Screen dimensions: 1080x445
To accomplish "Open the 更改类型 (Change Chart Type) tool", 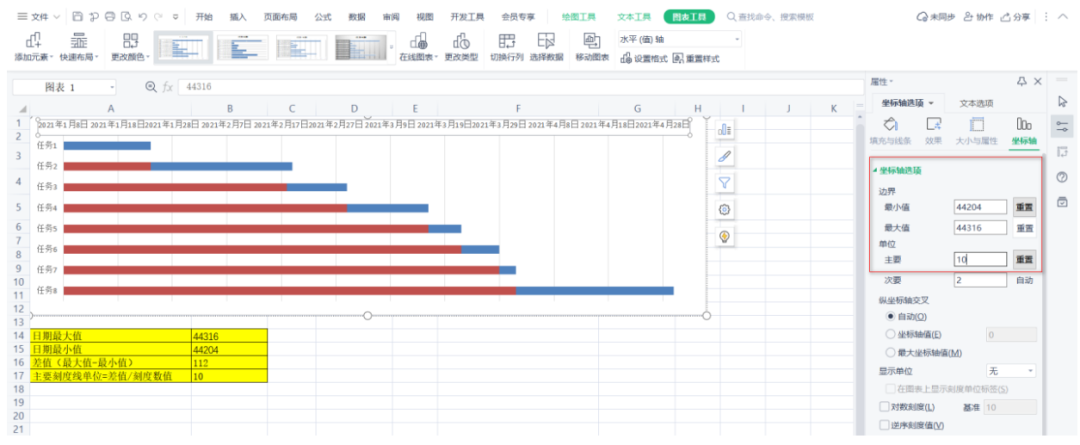I will click(x=461, y=40).
